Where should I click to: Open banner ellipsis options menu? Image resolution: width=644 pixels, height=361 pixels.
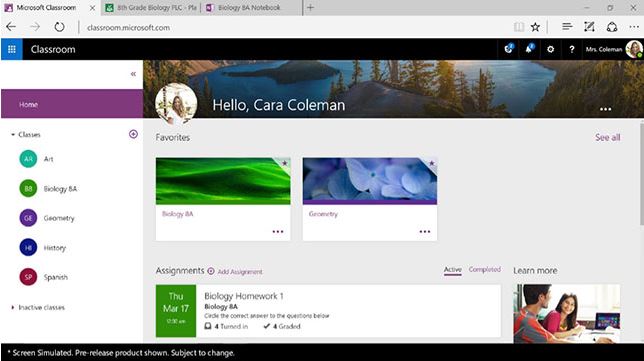(x=605, y=109)
